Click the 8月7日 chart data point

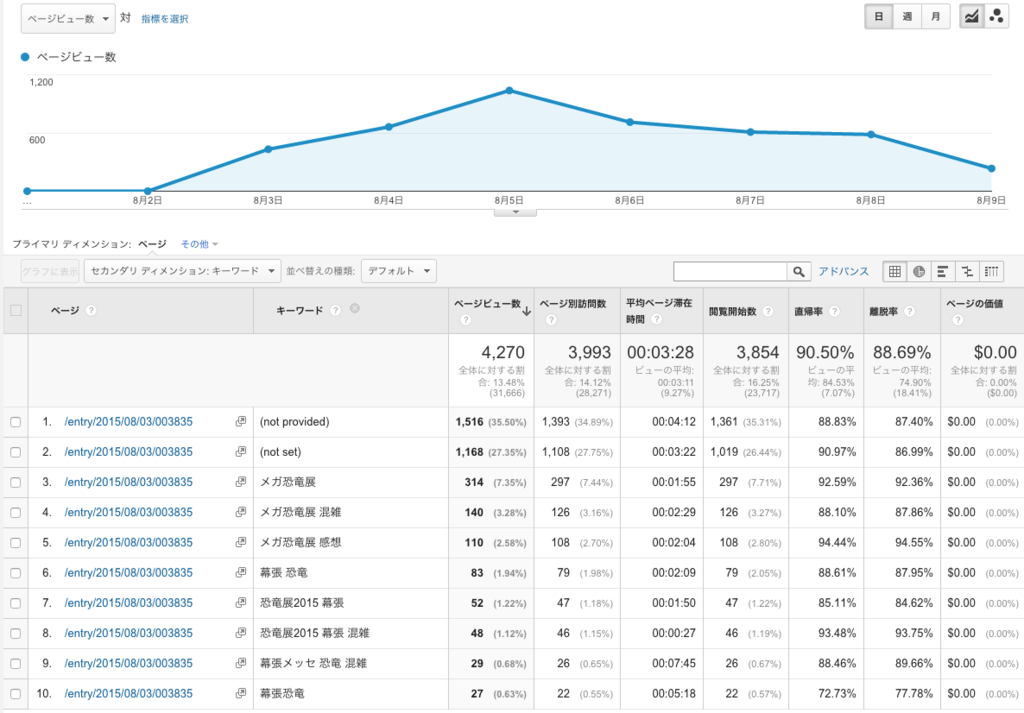click(x=750, y=132)
